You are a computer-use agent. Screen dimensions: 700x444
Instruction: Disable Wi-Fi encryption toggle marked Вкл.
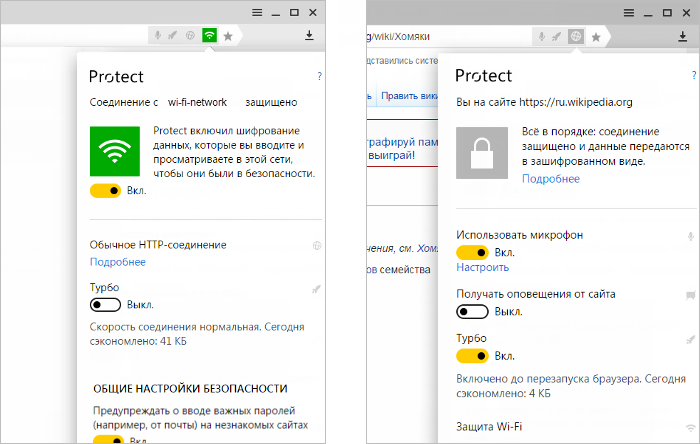click(105, 191)
